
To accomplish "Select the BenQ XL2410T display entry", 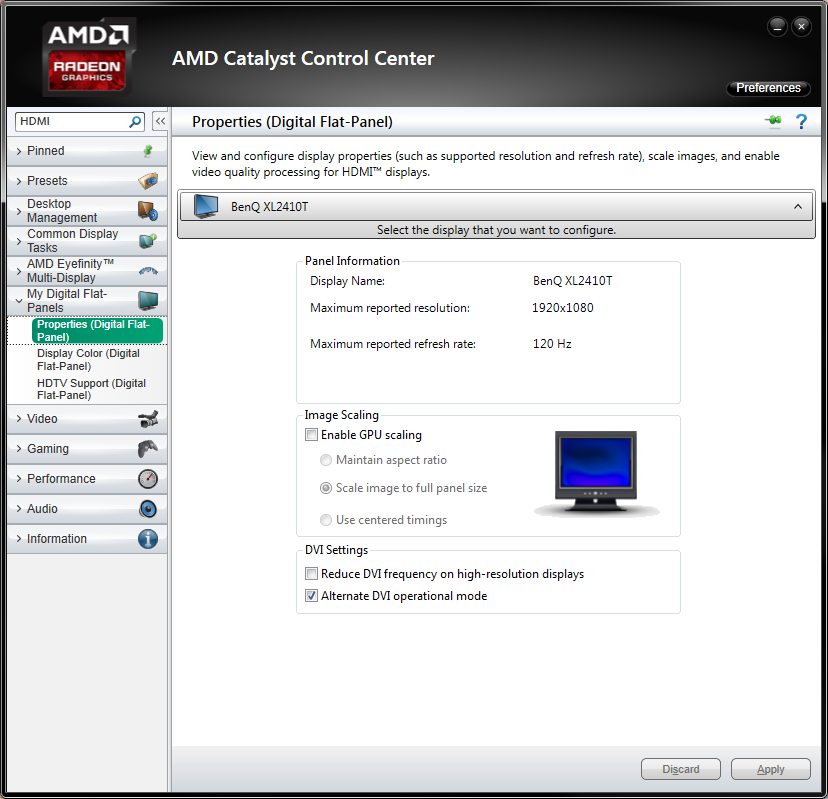I will [x=496, y=206].
